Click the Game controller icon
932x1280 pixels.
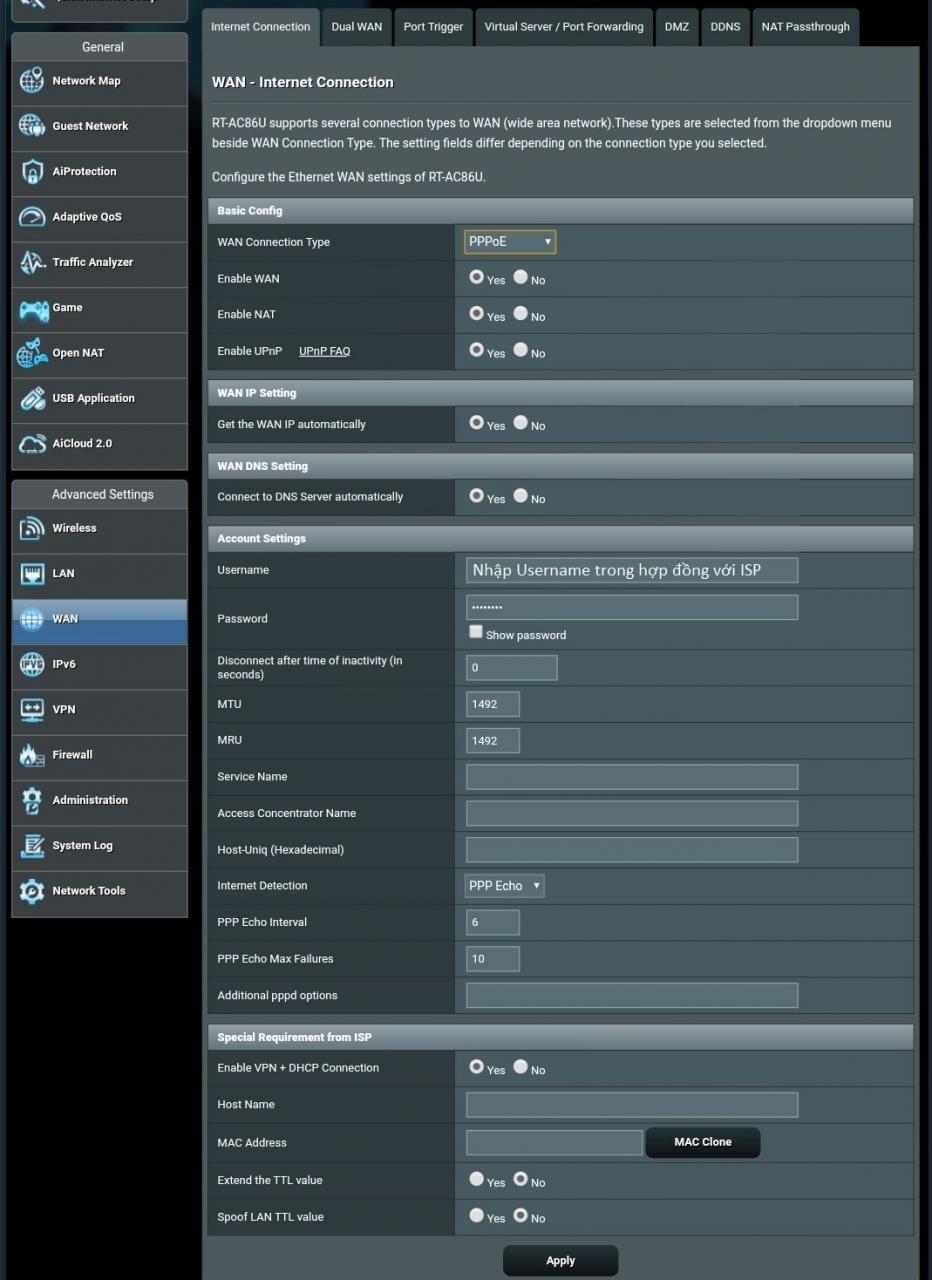(x=33, y=308)
